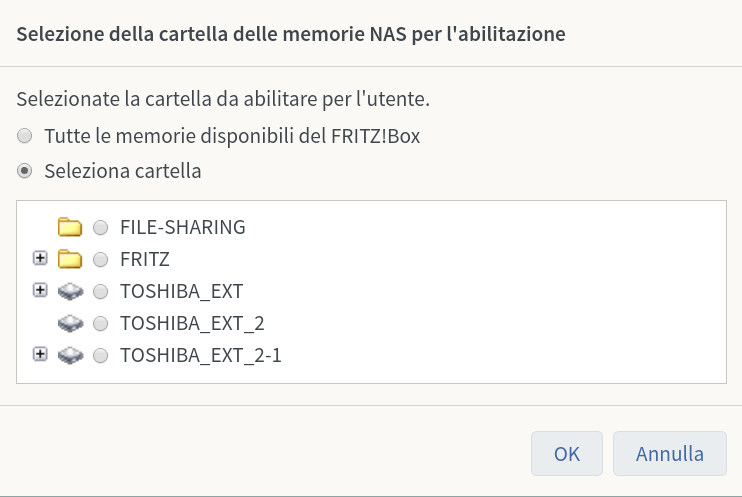Select the FILE-SHARING folder radio button
The image size is (742, 497).
pos(100,228)
